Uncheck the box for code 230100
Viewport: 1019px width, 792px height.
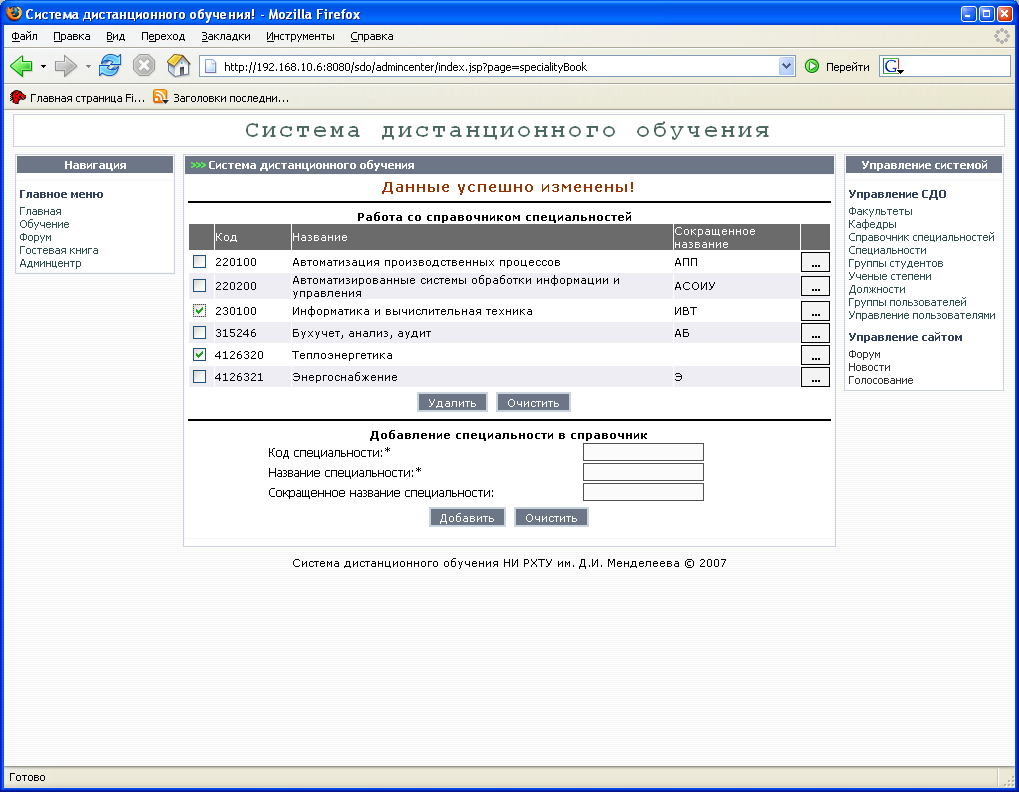pos(200,311)
